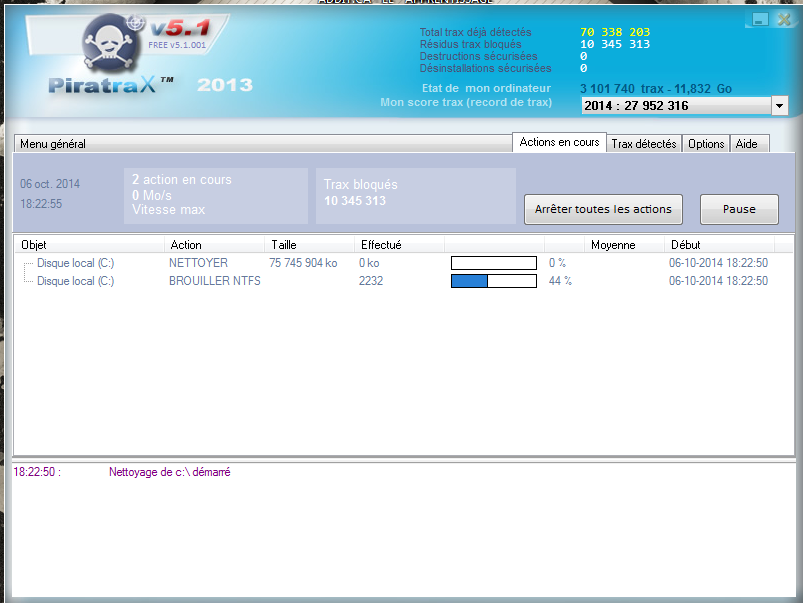The width and height of the screenshot is (803, 603).
Task: Click the FREE v5.1.001 version text
Action: coord(177,45)
